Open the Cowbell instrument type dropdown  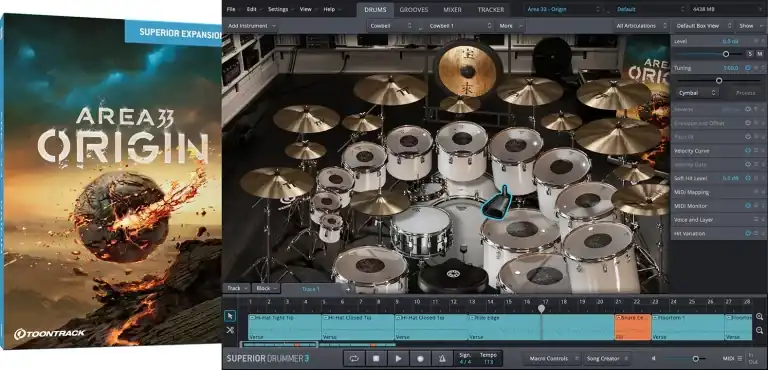pos(392,26)
